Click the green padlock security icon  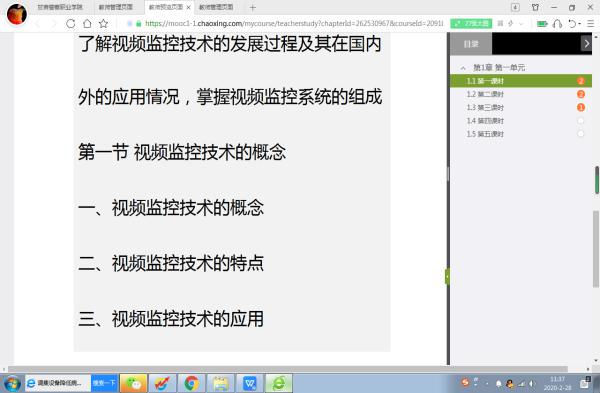pyautogui.click(x=139, y=23)
